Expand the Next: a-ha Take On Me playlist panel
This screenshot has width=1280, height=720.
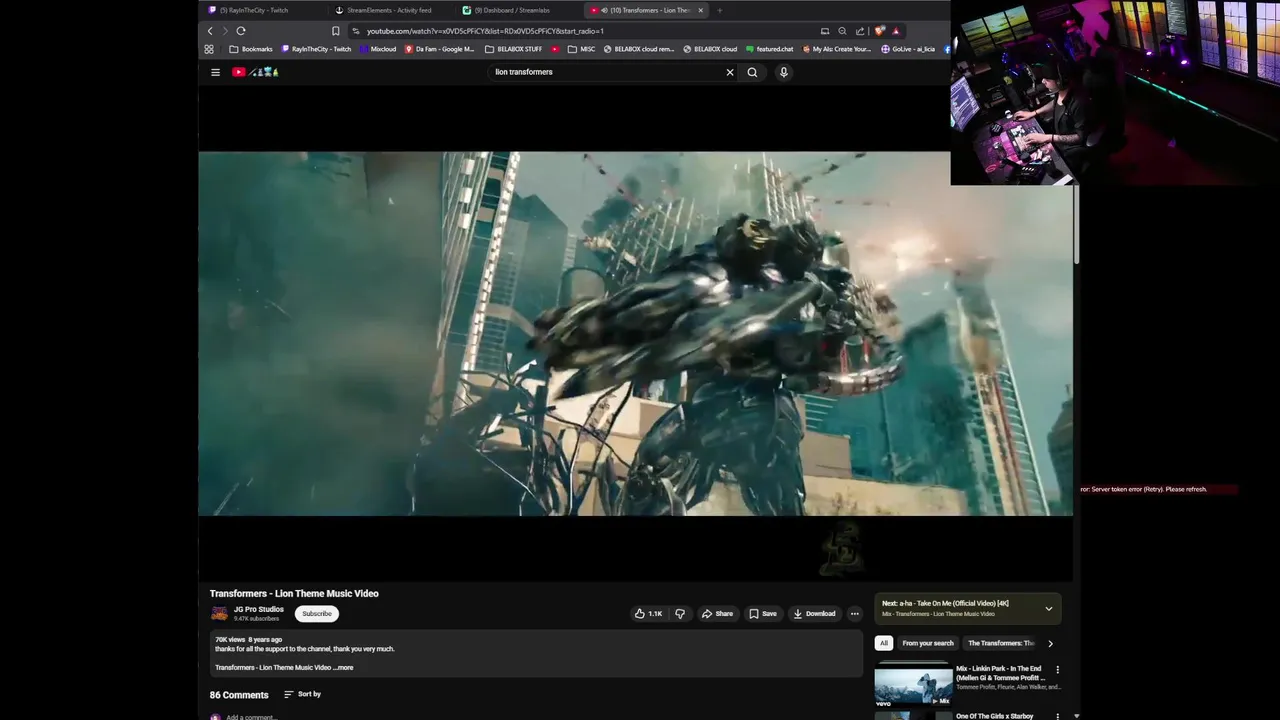click(x=1049, y=608)
